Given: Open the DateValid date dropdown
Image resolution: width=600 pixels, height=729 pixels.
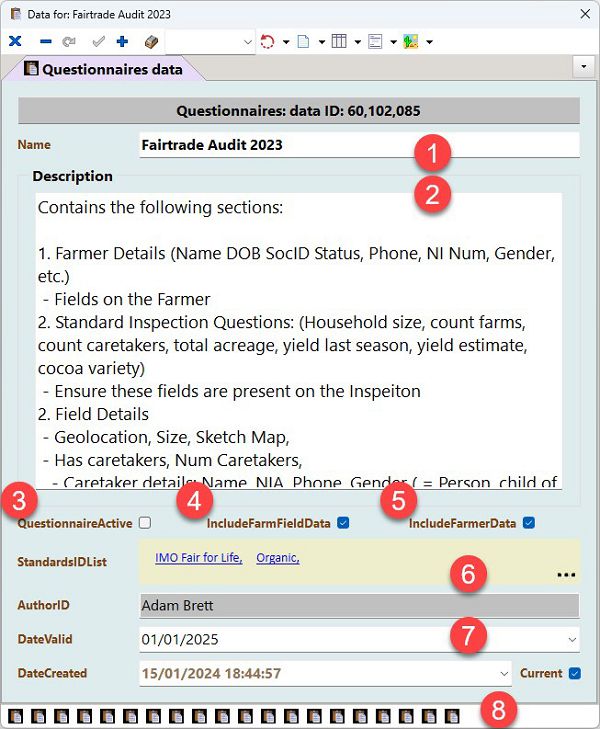Looking at the screenshot, I should coord(572,640).
